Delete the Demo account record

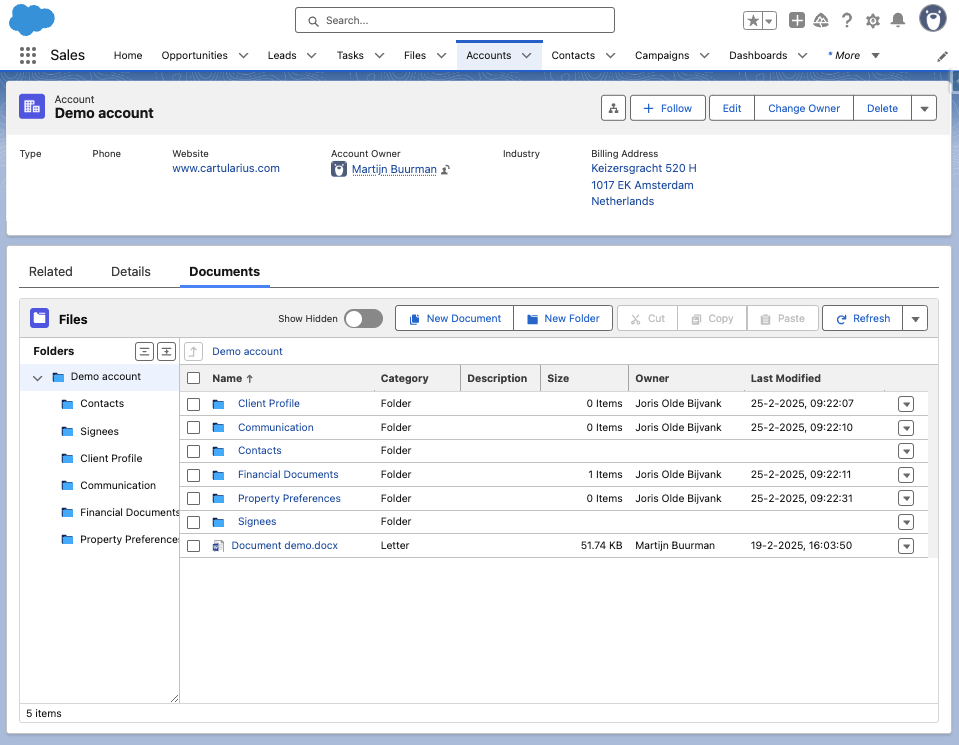click(x=882, y=108)
